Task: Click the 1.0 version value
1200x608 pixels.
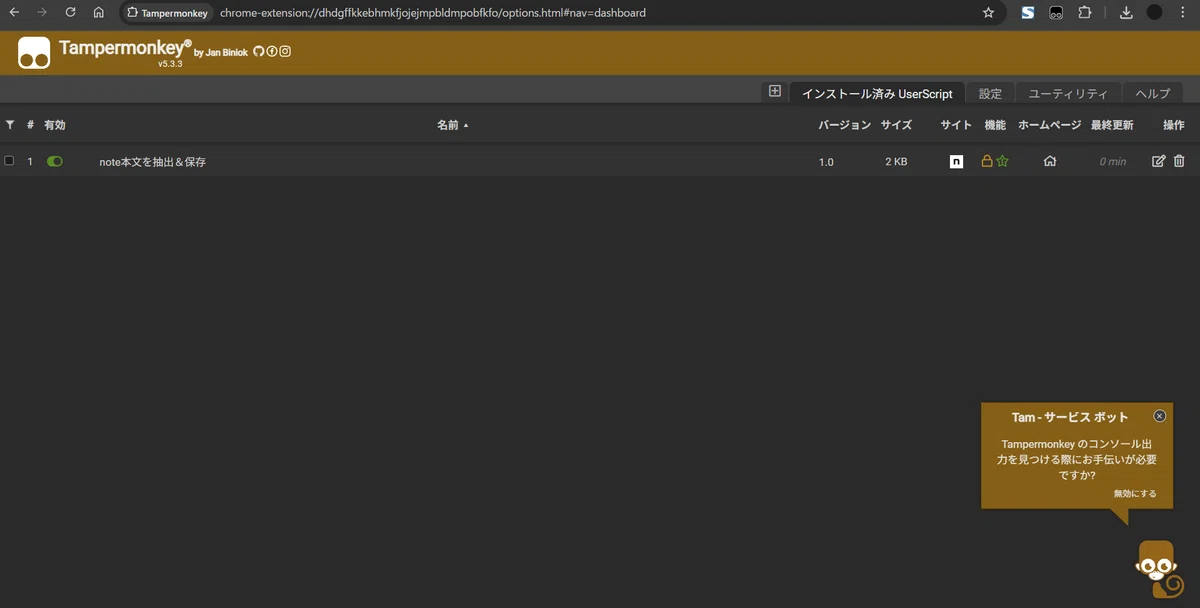Action: (x=826, y=161)
